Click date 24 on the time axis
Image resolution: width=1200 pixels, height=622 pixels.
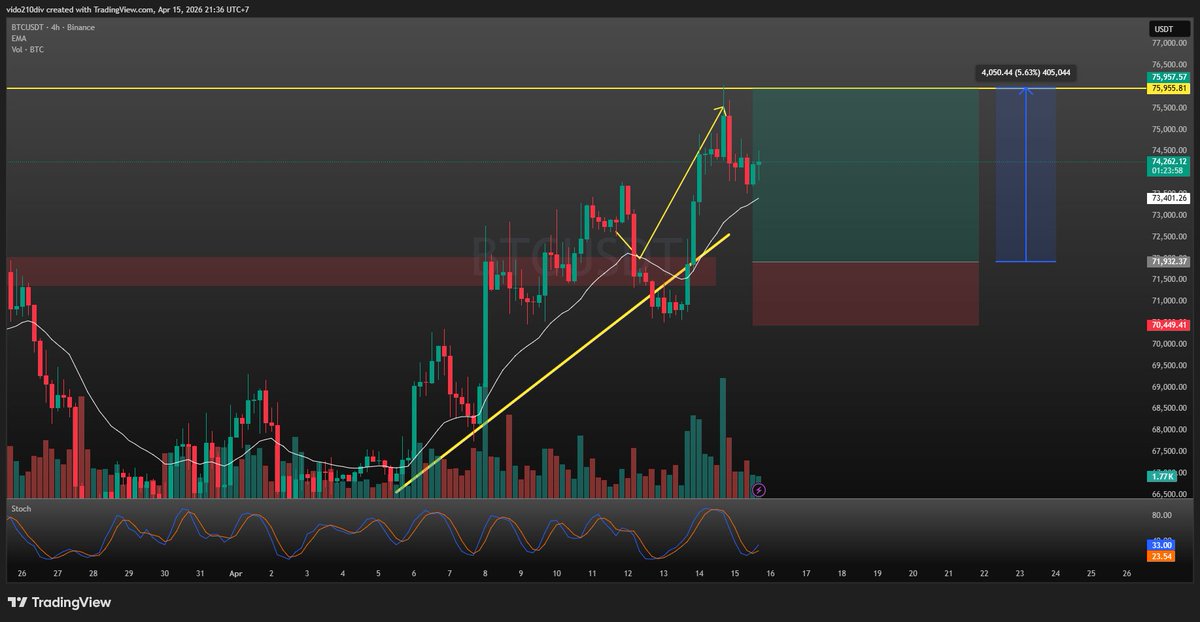point(1055,575)
